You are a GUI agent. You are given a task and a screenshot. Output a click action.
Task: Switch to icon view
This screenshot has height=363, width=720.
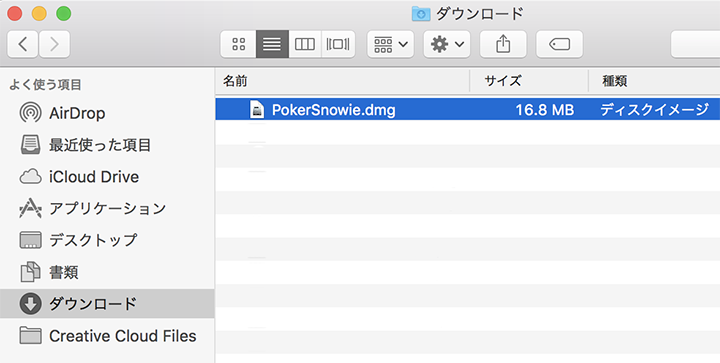click(238, 44)
